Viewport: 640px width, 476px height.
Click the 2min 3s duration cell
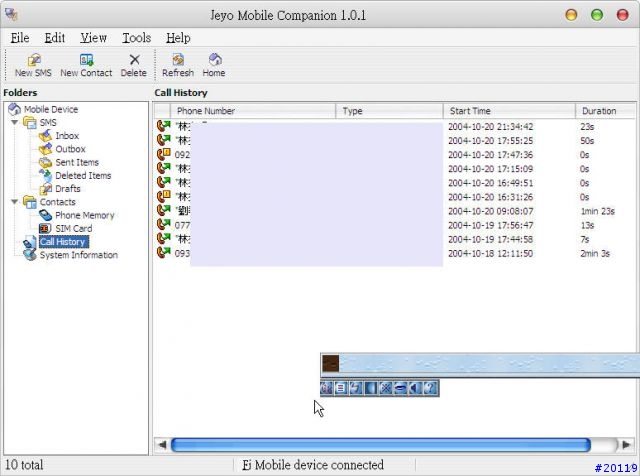[x=595, y=254]
